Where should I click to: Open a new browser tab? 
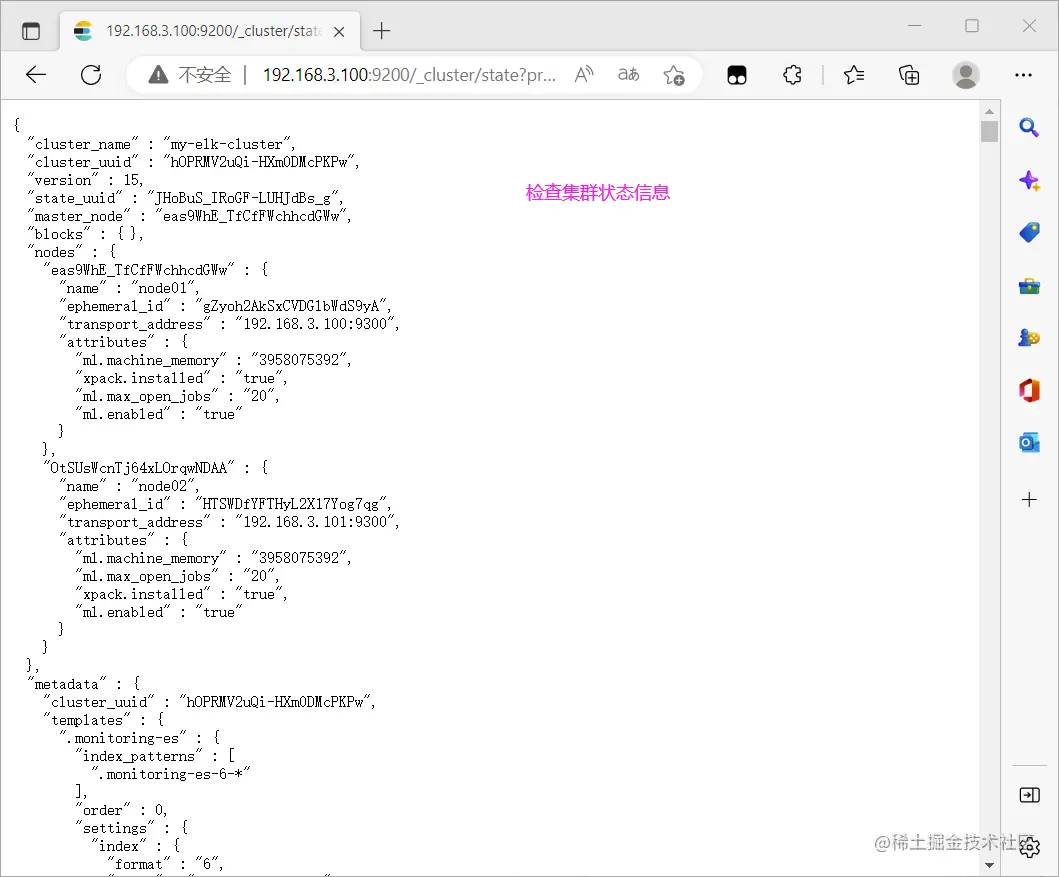[x=382, y=31]
